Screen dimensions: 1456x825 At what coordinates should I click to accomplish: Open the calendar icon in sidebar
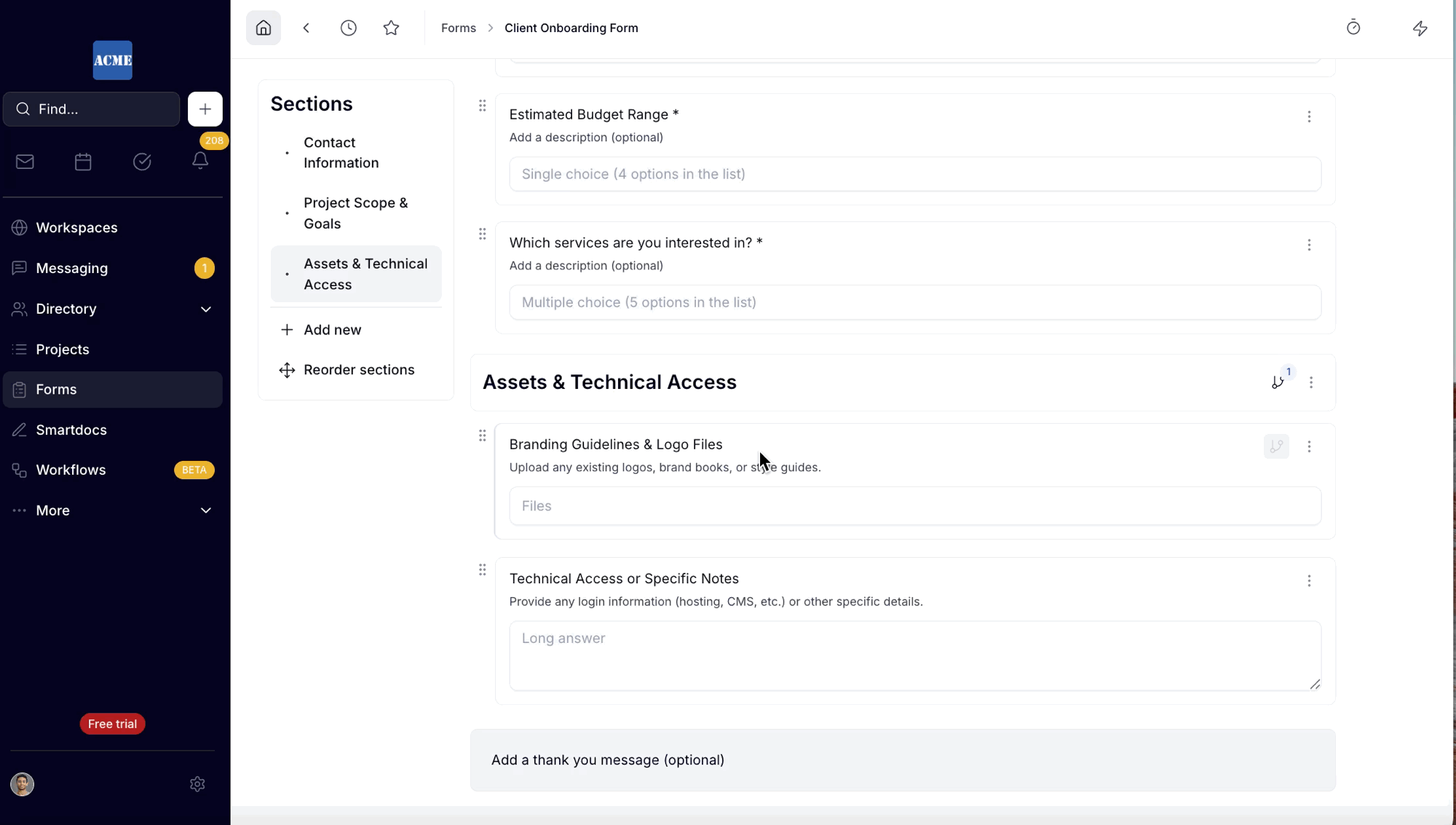(83, 162)
